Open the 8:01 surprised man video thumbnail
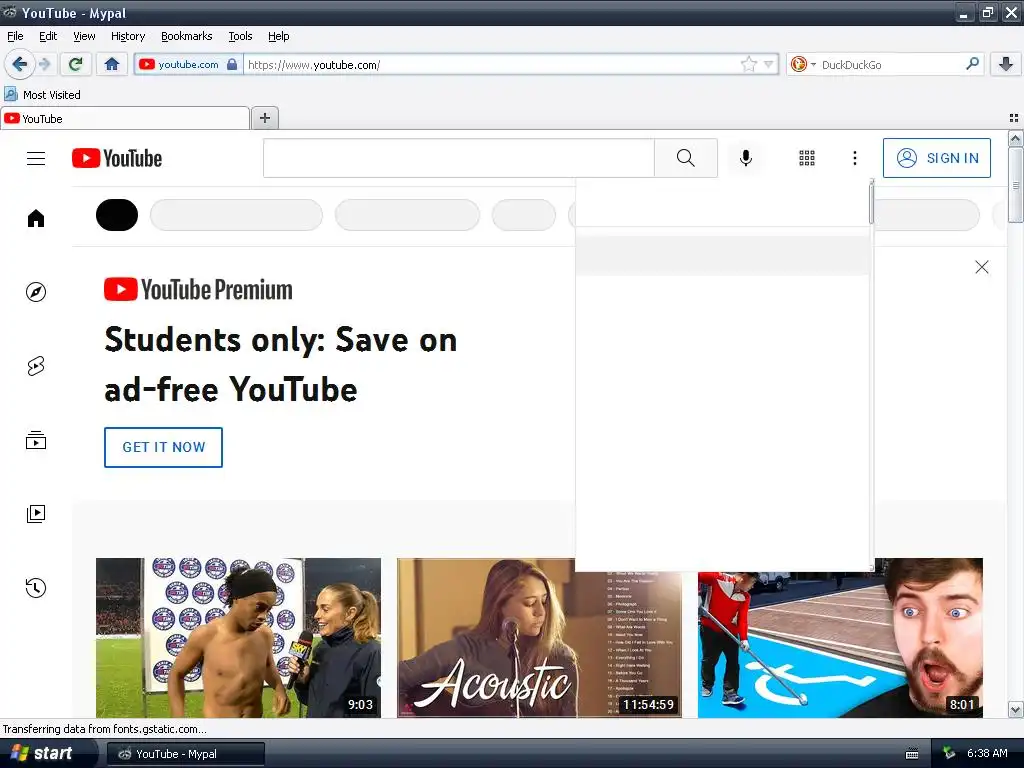This screenshot has height=768, width=1024. click(840, 637)
